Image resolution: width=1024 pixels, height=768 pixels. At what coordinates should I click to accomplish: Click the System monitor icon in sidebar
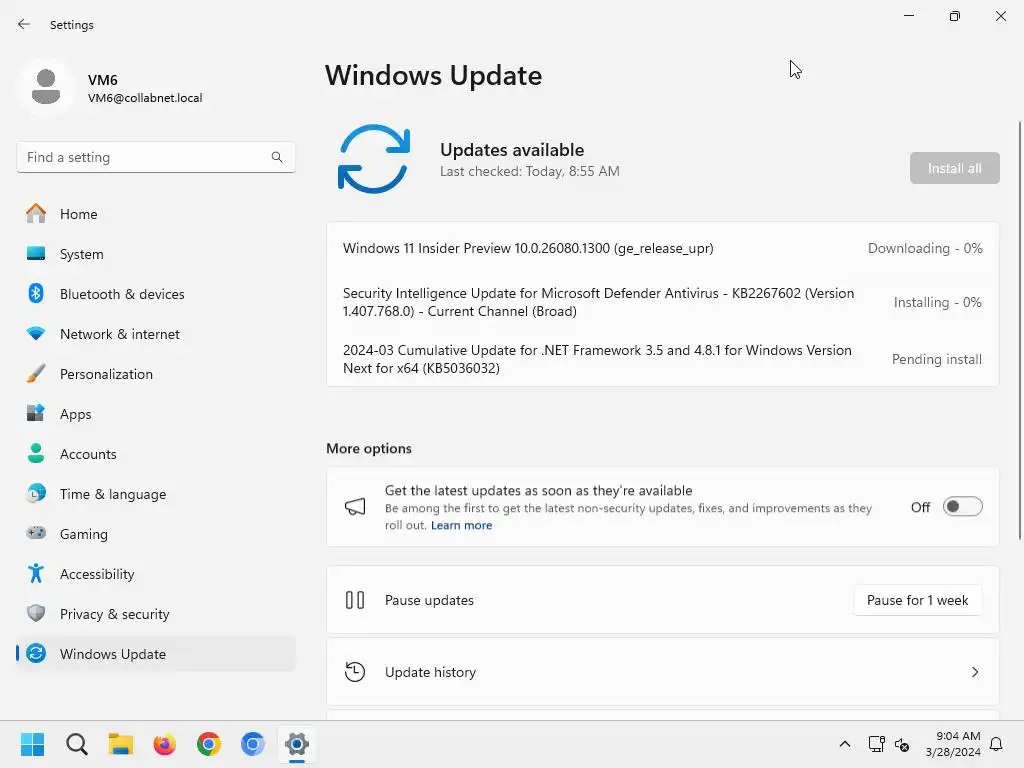[x=36, y=253]
